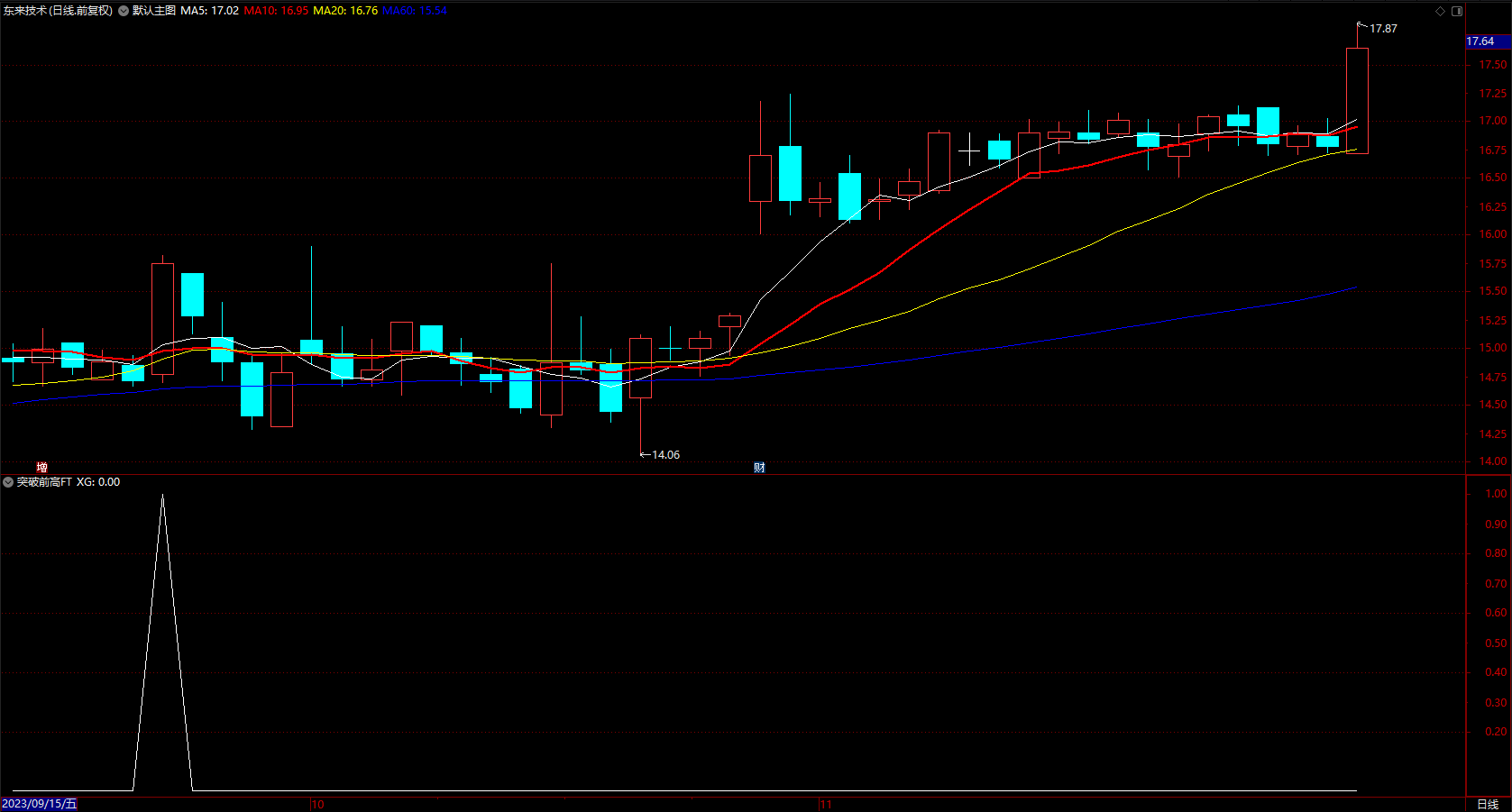Viewport: 1512px width, 812px height.
Task: Expand the 默认主图 main chart dropdown
Action: coord(124,11)
